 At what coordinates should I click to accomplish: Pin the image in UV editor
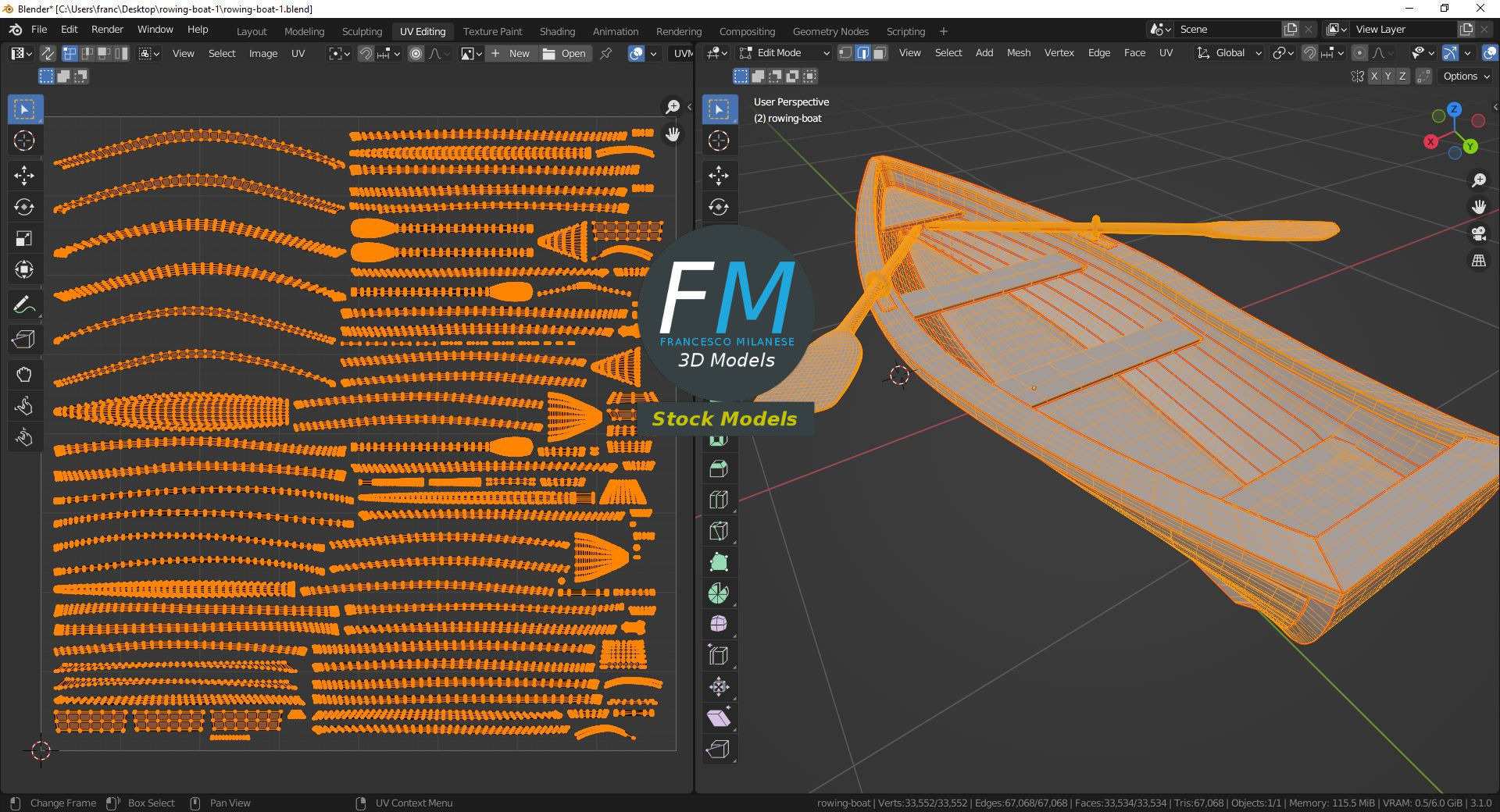pos(605,53)
